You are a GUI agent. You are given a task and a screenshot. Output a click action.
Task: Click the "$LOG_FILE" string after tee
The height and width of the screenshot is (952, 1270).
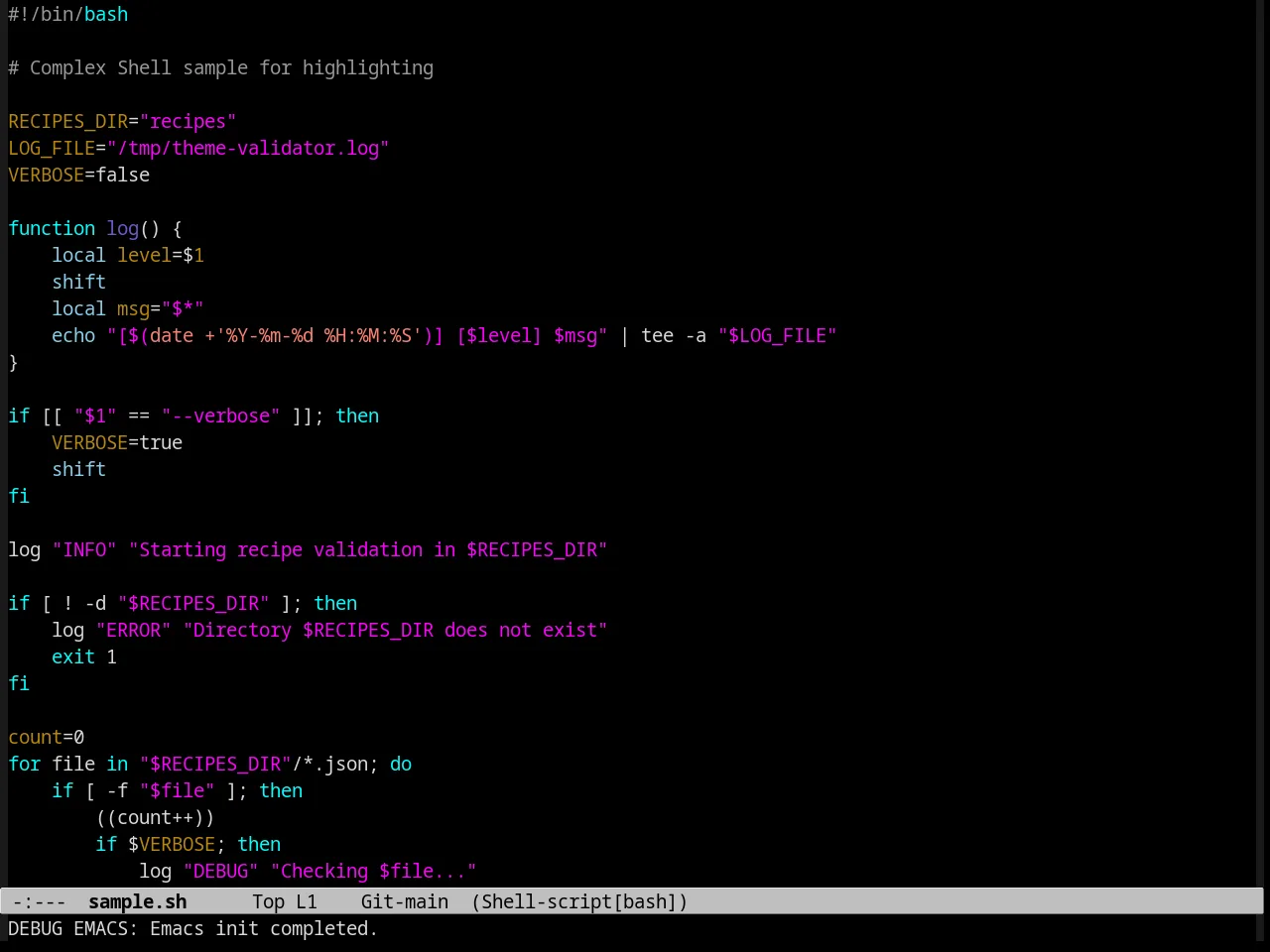[x=778, y=335]
